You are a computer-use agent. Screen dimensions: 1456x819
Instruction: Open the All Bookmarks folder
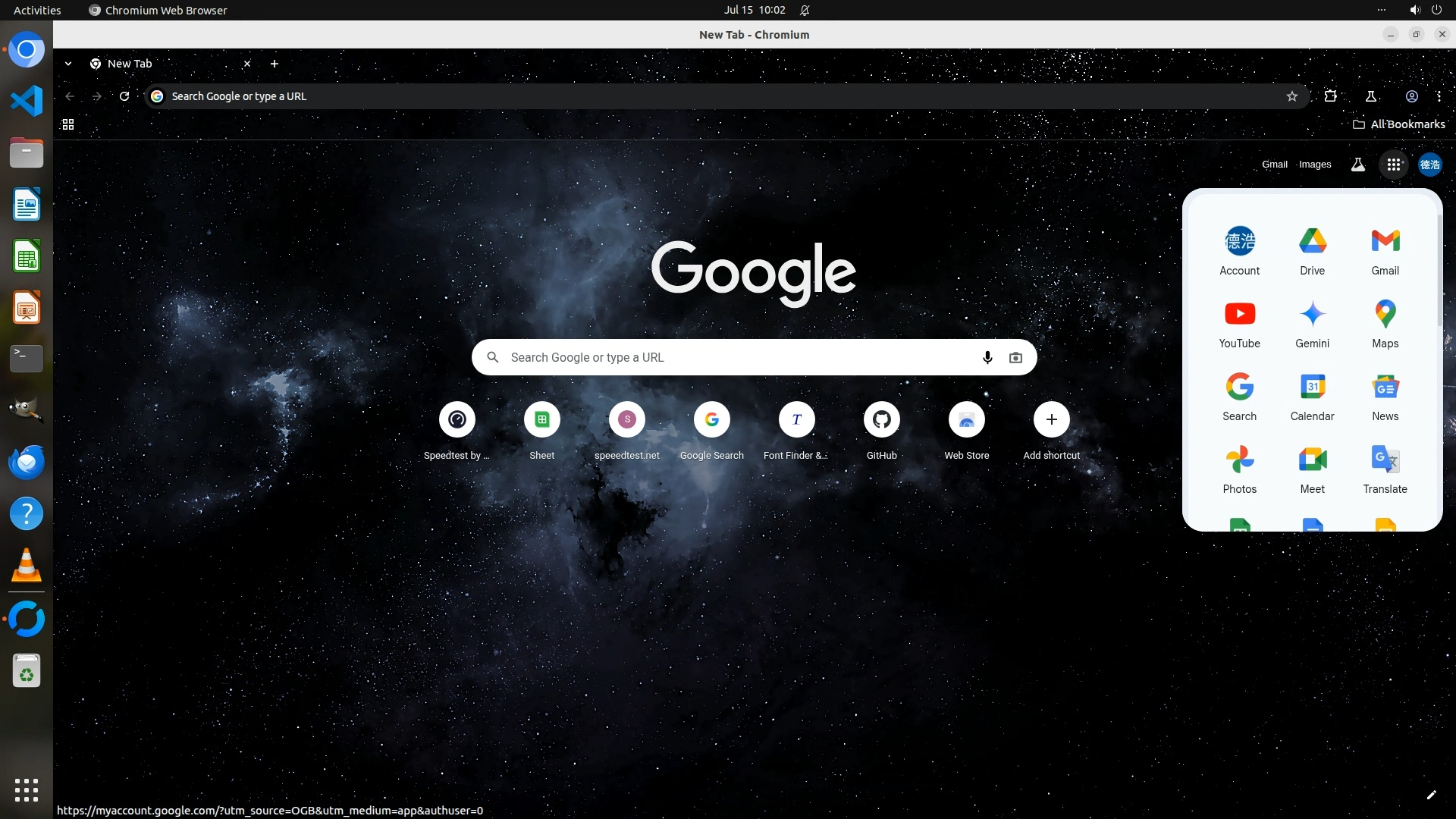[1399, 124]
